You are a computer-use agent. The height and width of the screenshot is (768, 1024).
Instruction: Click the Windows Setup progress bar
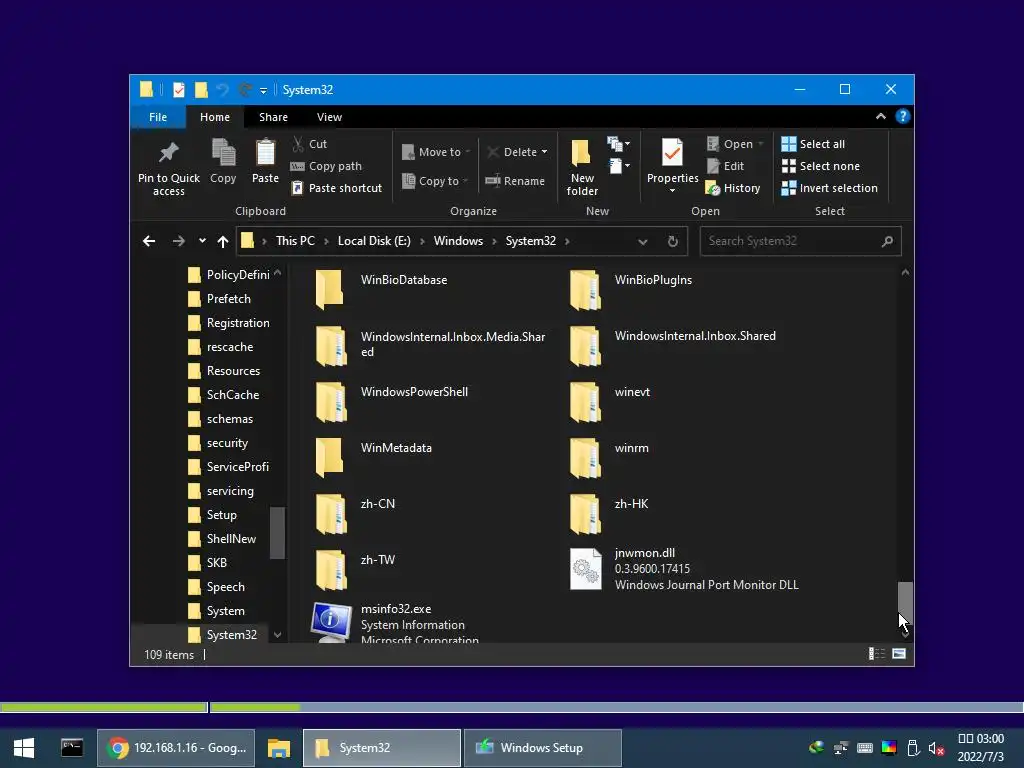[512, 707]
